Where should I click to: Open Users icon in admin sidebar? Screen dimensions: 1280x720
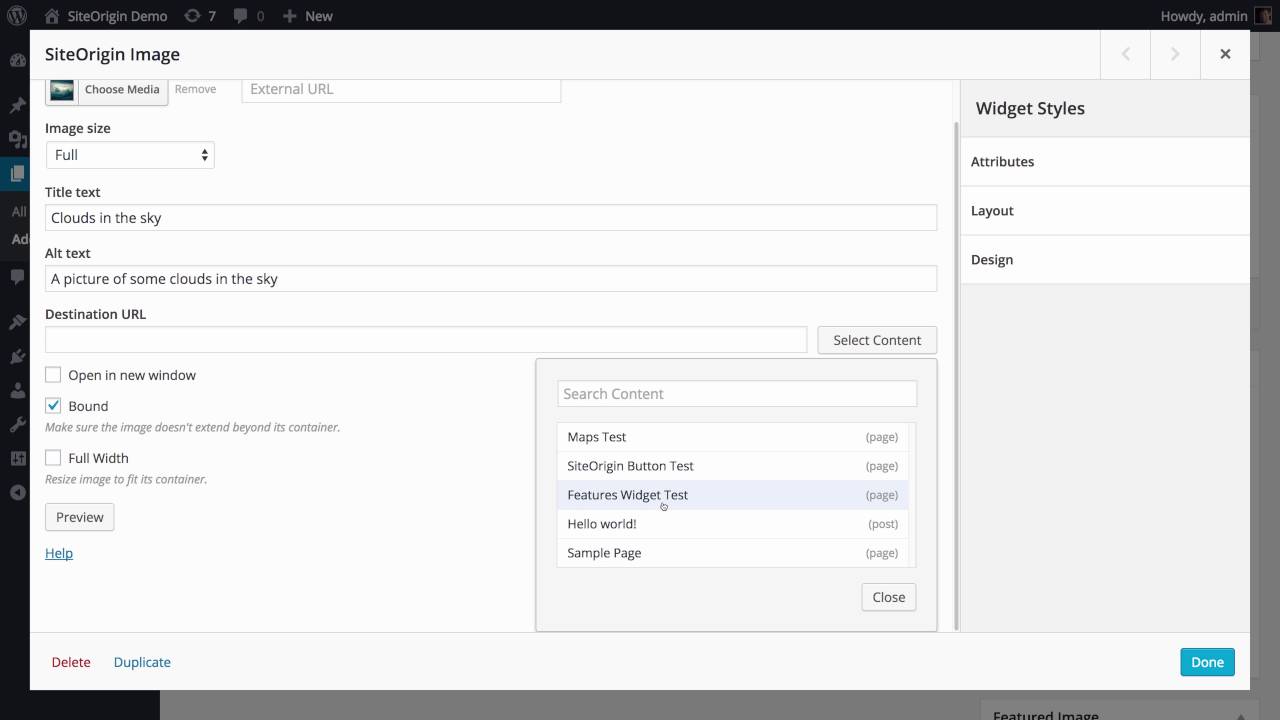pos(17,390)
